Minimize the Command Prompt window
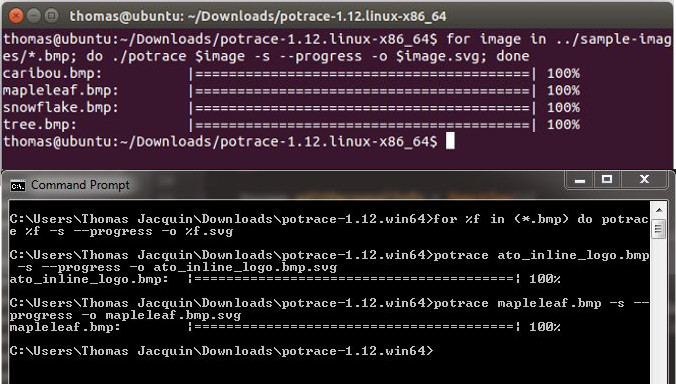The width and height of the screenshot is (676, 384). (x=580, y=180)
